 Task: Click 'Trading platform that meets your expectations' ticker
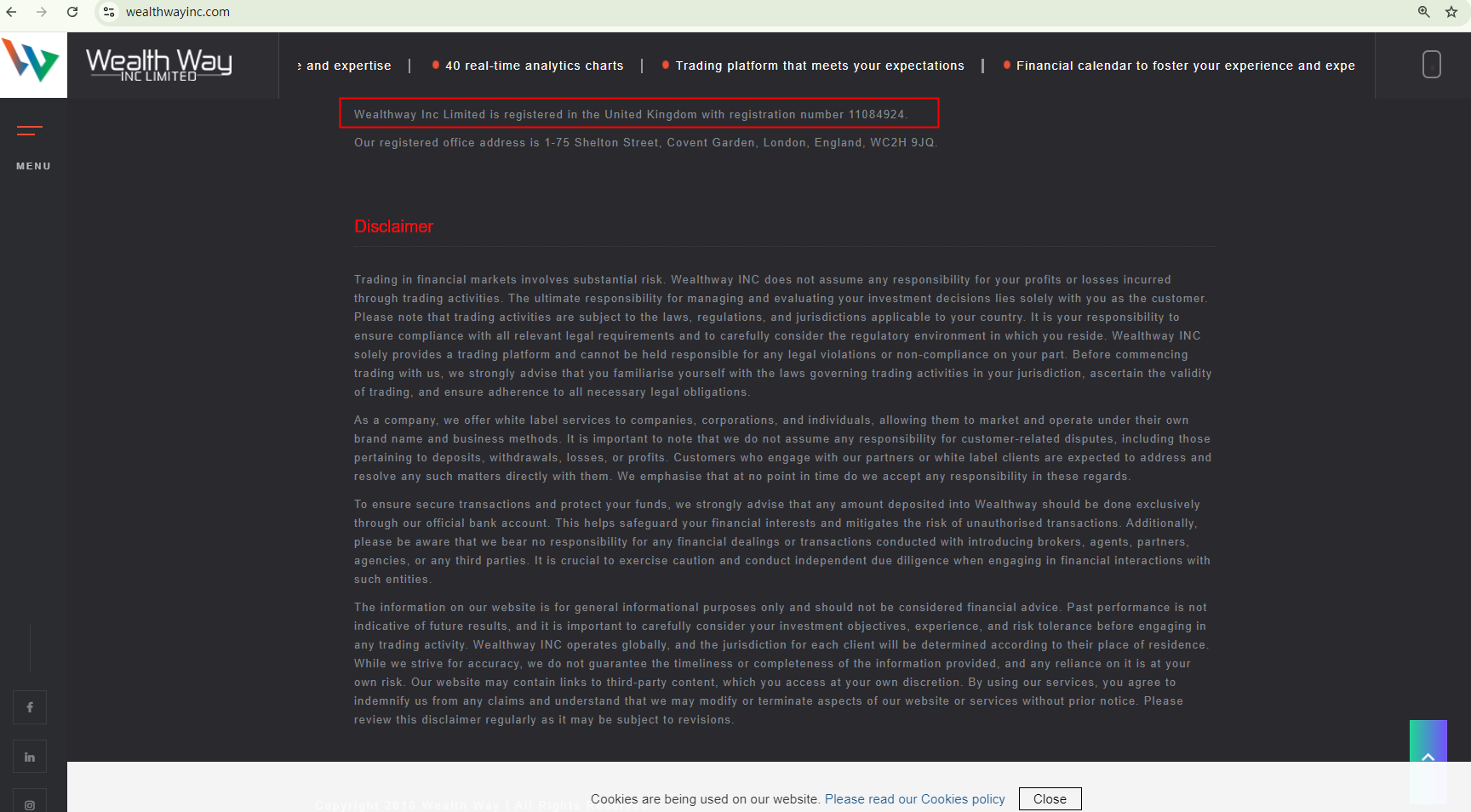(820, 66)
